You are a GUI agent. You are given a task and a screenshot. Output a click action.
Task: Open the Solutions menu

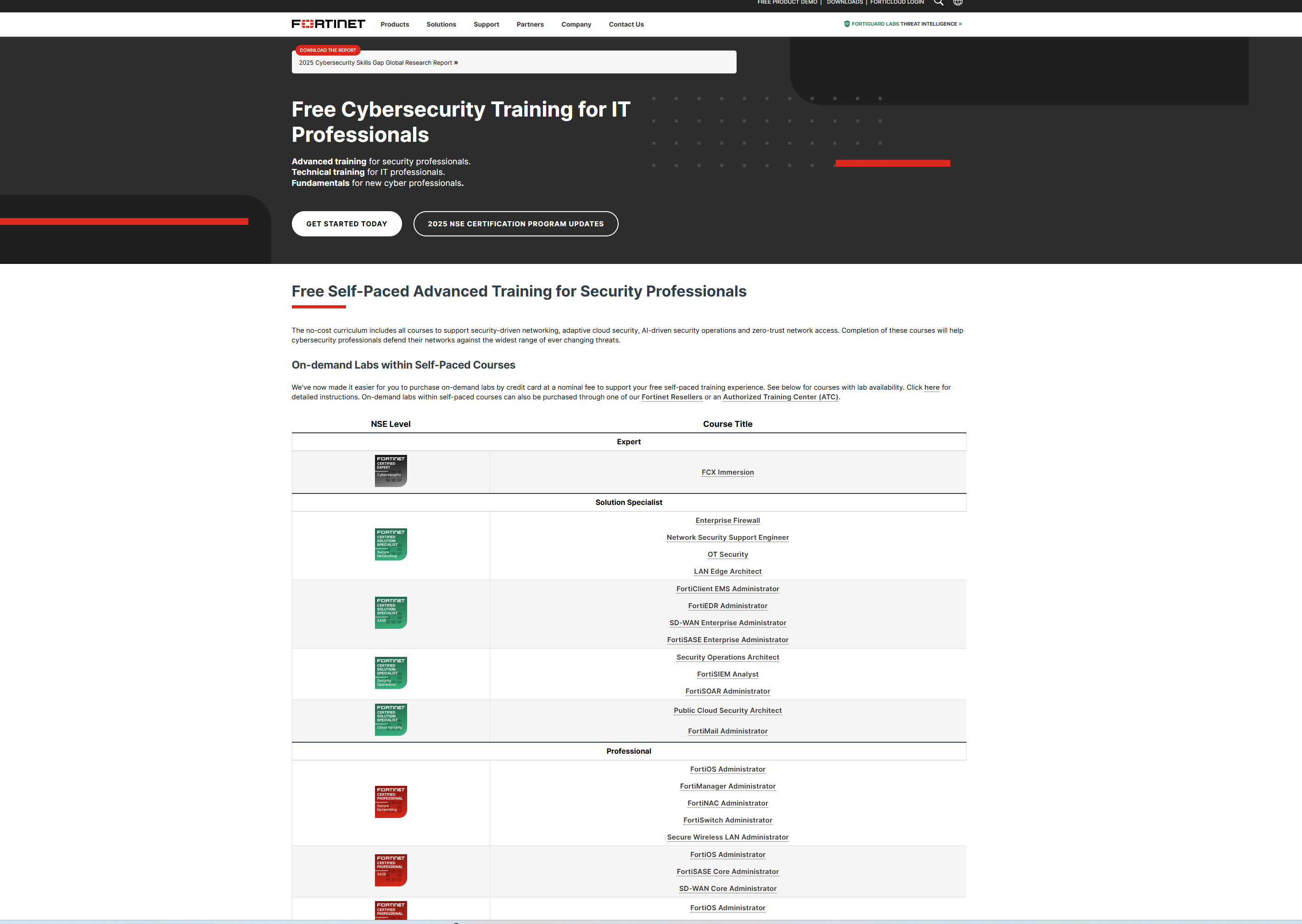pyautogui.click(x=441, y=24)
